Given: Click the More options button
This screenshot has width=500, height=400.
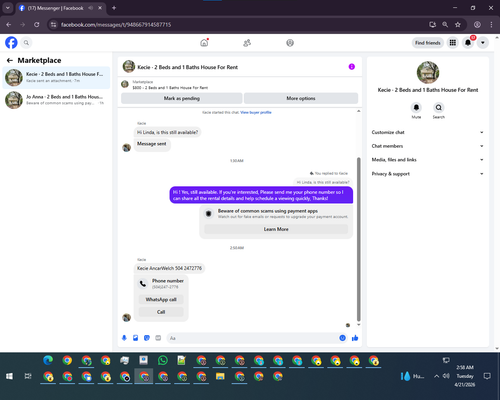Looking at the screenshot, I should (301, 98).
